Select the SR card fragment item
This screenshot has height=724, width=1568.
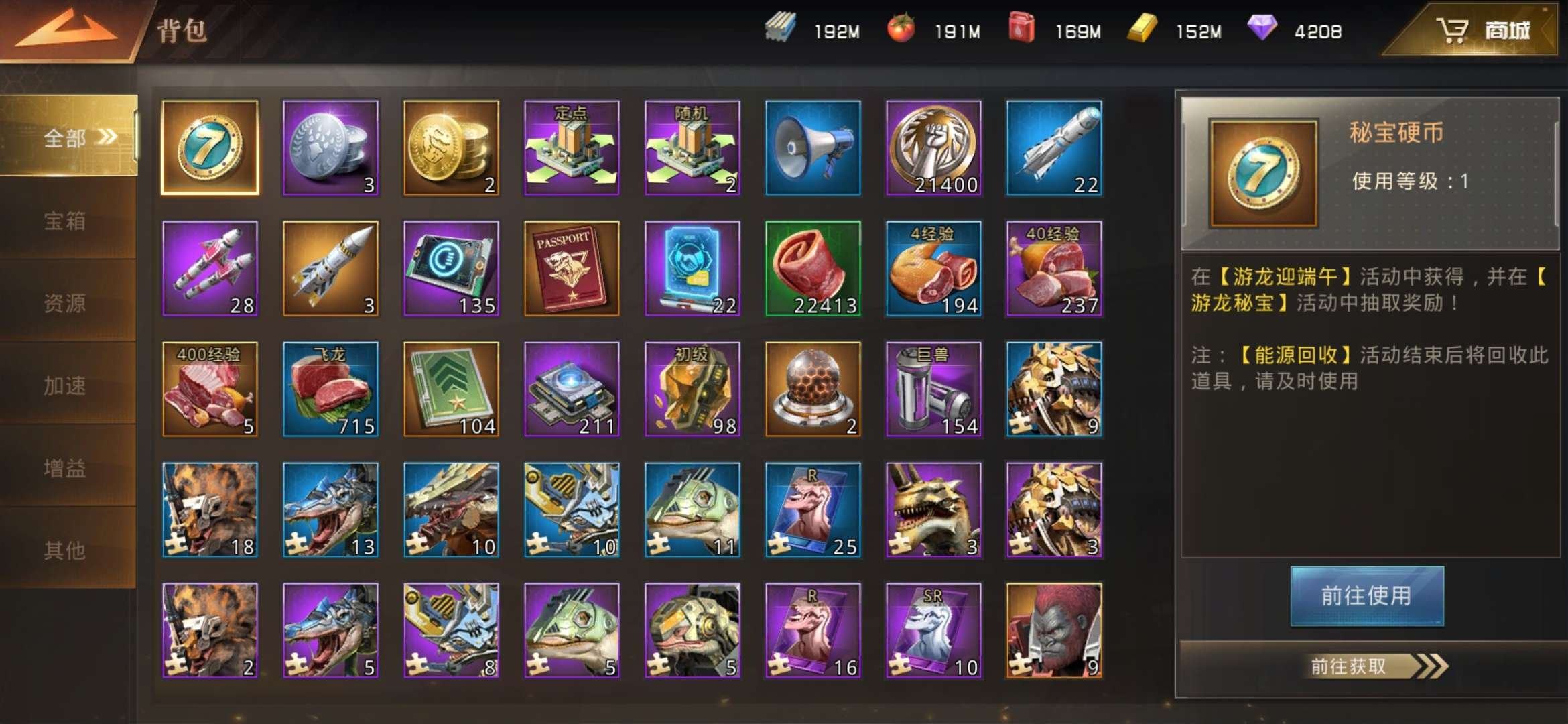933,631
